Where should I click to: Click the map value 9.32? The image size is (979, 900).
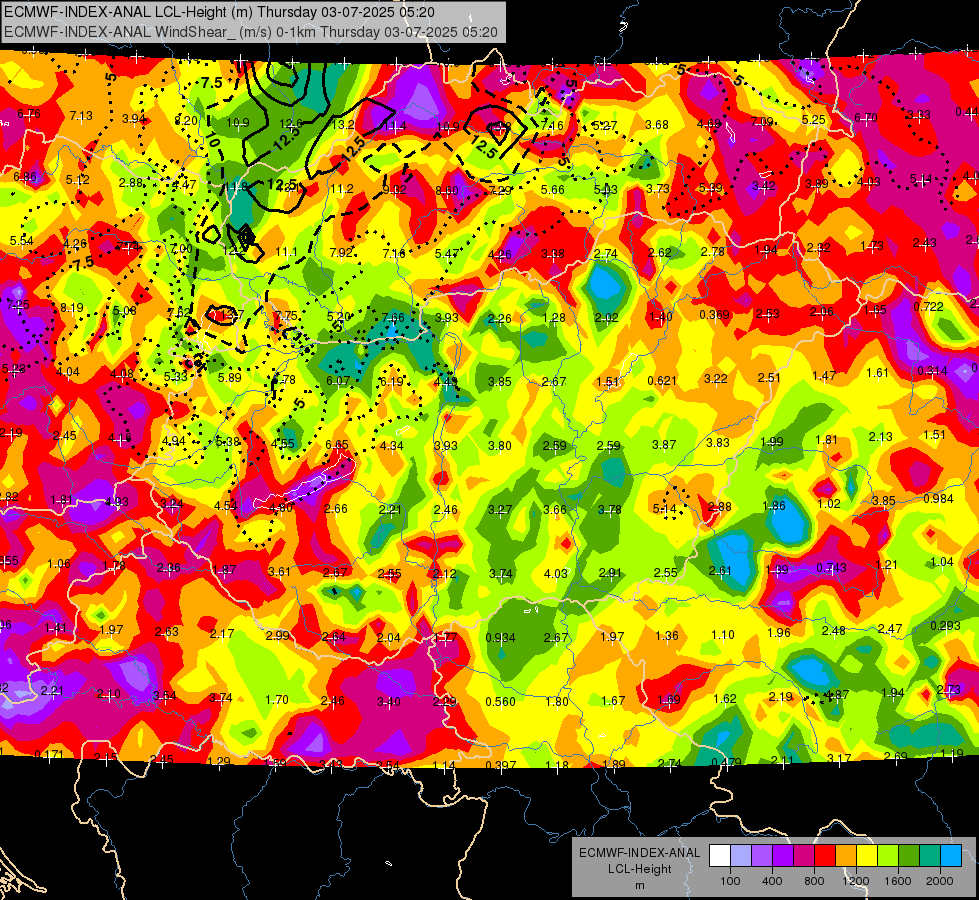(x=395, y=189)
